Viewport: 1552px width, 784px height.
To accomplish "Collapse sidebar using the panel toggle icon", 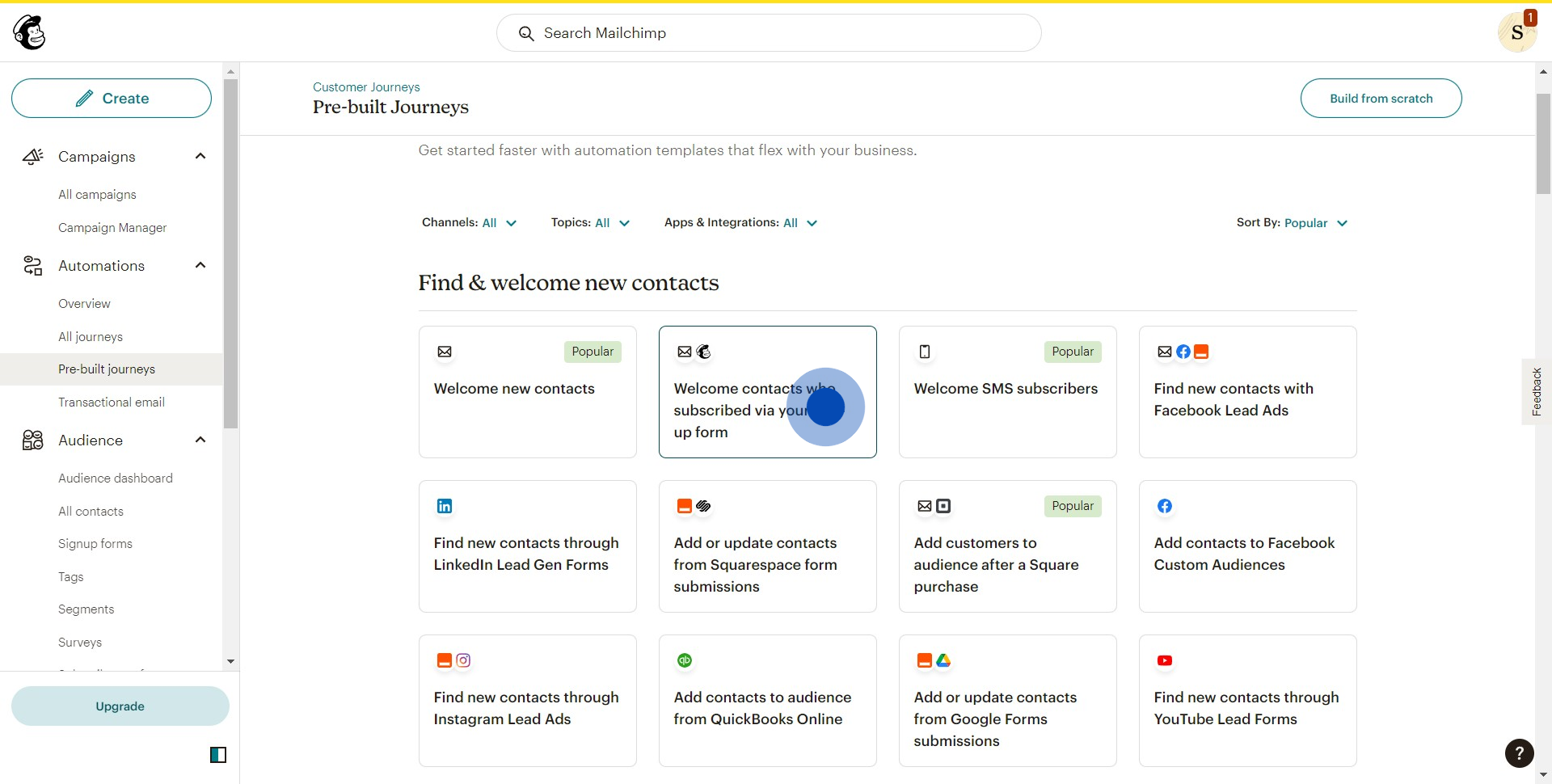I will [x=218, y=755].
